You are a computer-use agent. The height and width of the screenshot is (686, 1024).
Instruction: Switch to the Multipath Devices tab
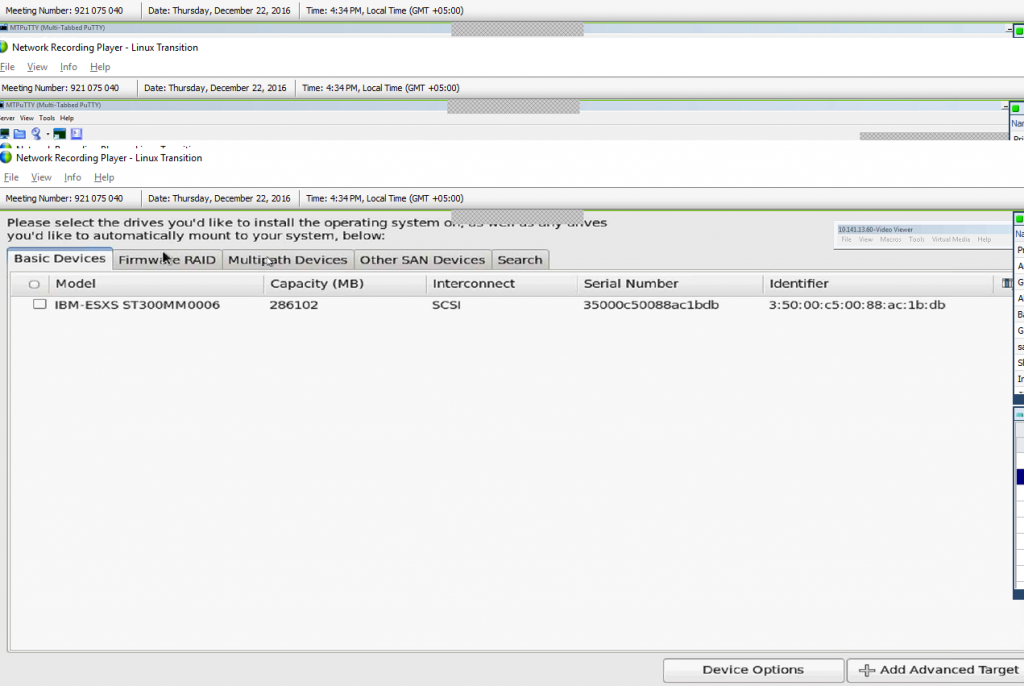tap(287, 260)
